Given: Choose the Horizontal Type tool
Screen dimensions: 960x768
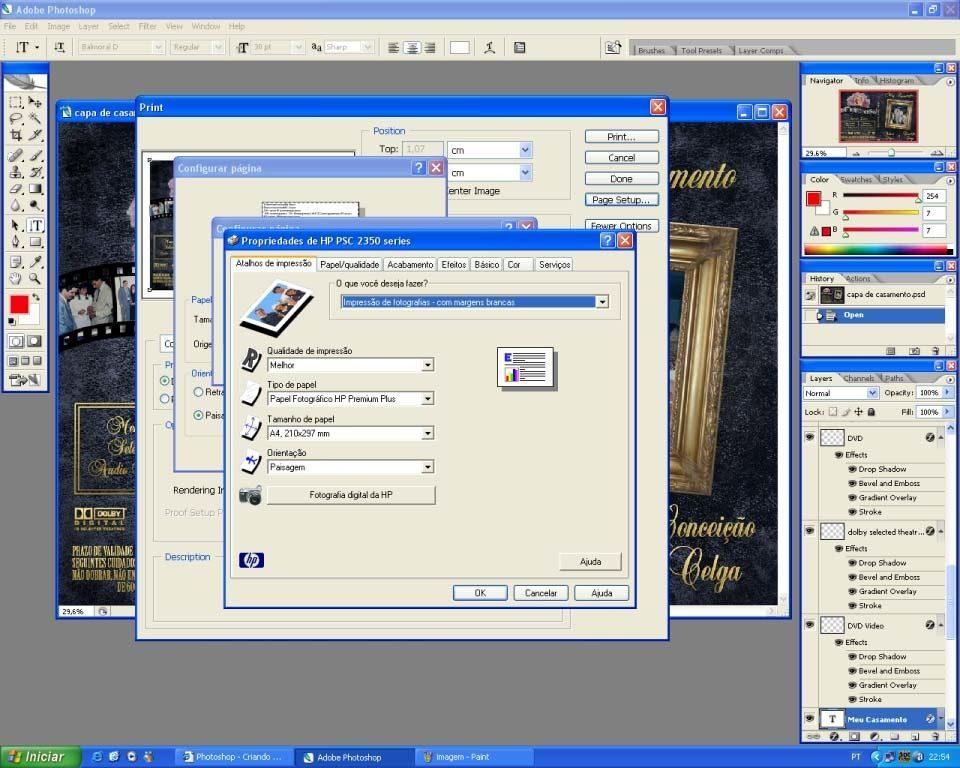Looking at the screenshot, I should point(35,226).
